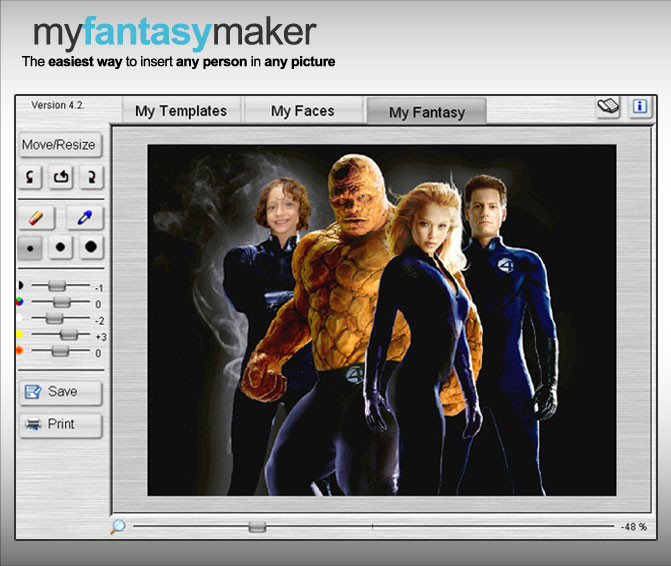Image resolution: width=671 pixels, height=566 pixels.
Task: Click the rotate left arrow icon
Action: pos(30,177)
